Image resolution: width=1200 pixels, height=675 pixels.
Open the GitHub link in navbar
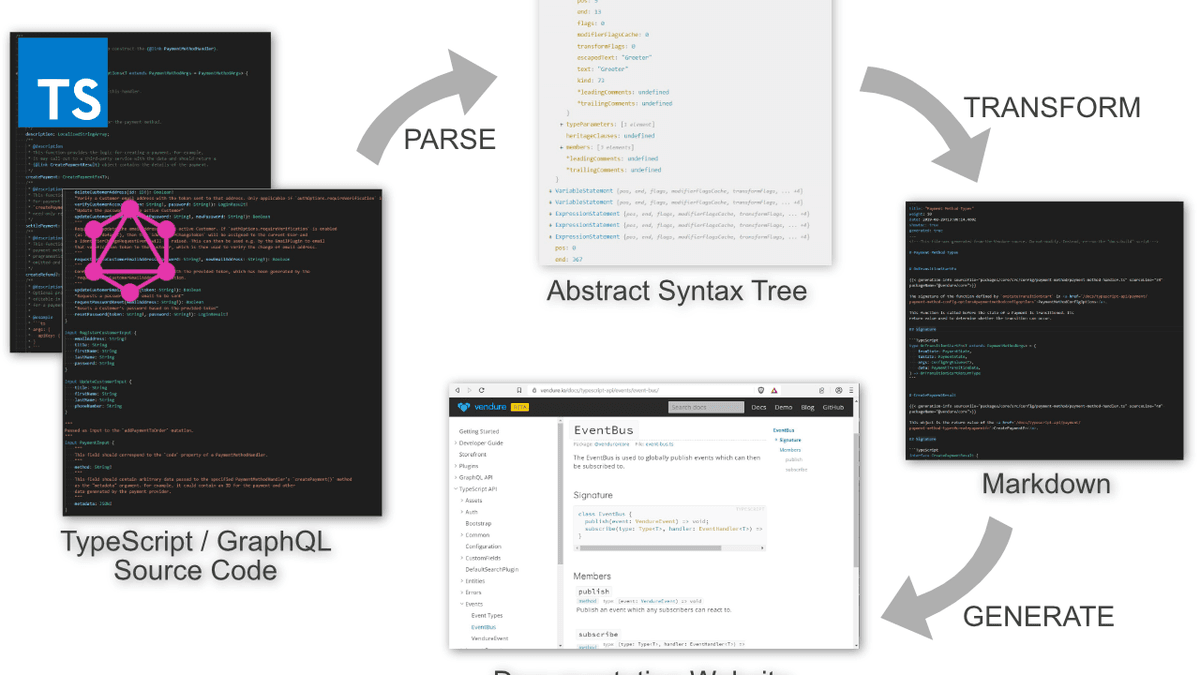(x=832, y=407)
